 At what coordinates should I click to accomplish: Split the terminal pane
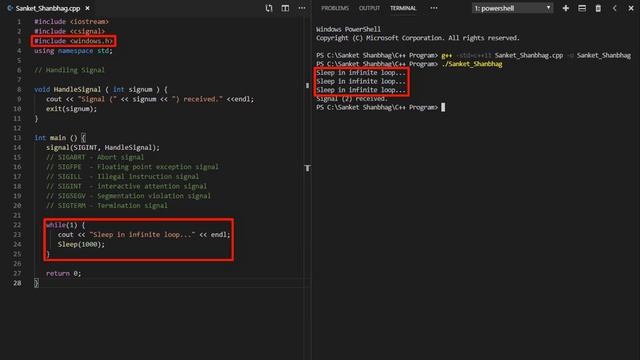582,8
